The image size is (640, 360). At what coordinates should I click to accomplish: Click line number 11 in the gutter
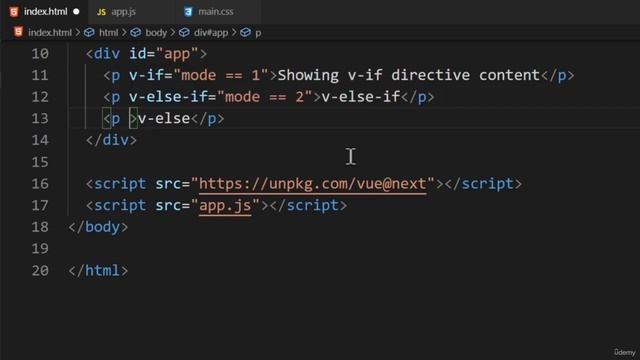point(40,76)
